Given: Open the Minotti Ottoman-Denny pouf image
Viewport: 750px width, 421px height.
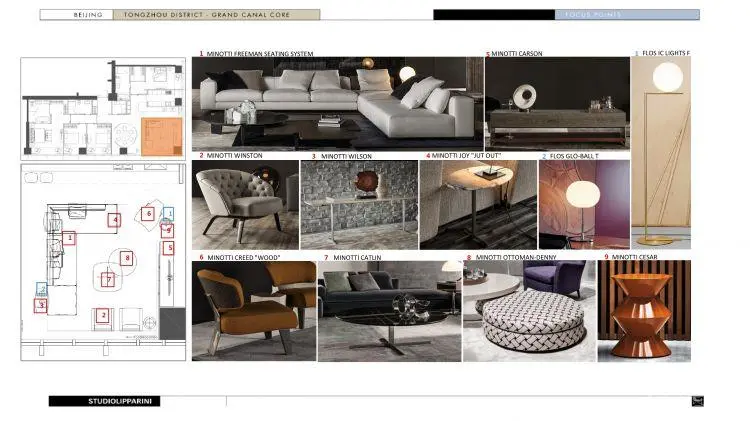Looking at the screenshot, I should pos(529,310).
